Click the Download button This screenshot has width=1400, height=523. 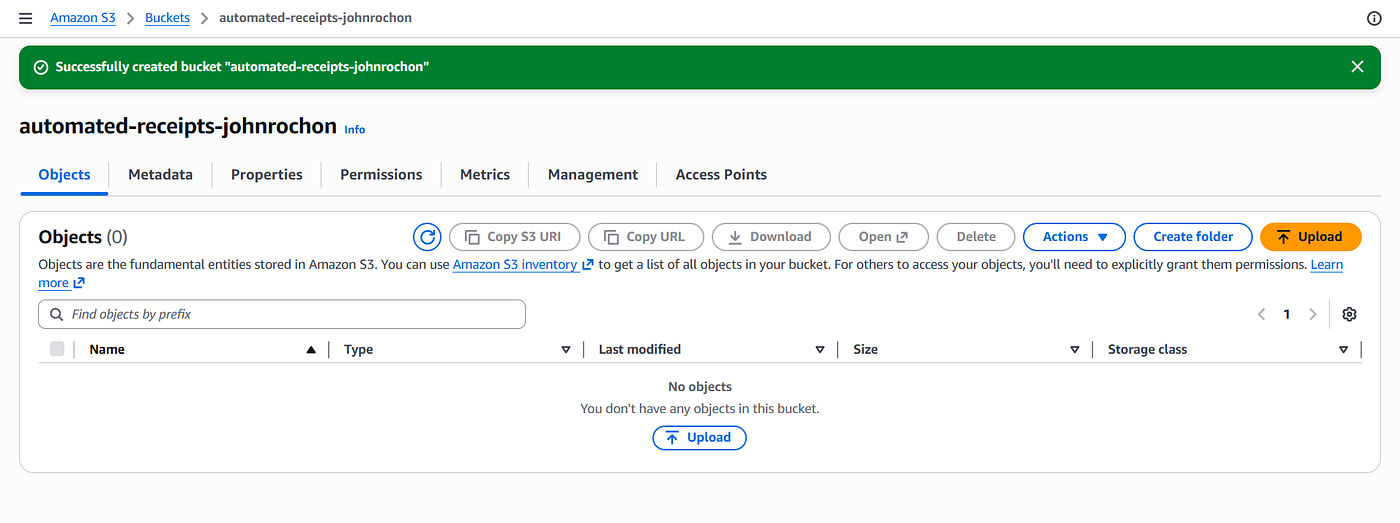(771, 237)
